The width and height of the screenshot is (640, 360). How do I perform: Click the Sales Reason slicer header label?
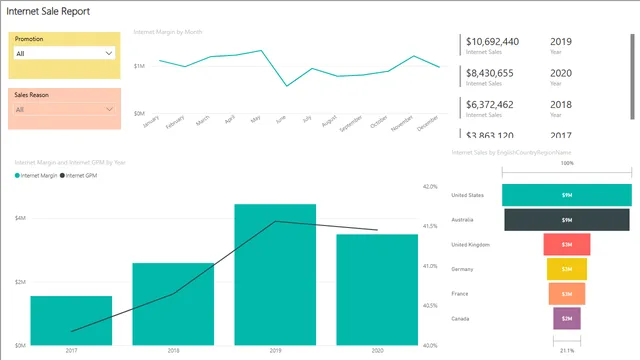tap(31, 95)
